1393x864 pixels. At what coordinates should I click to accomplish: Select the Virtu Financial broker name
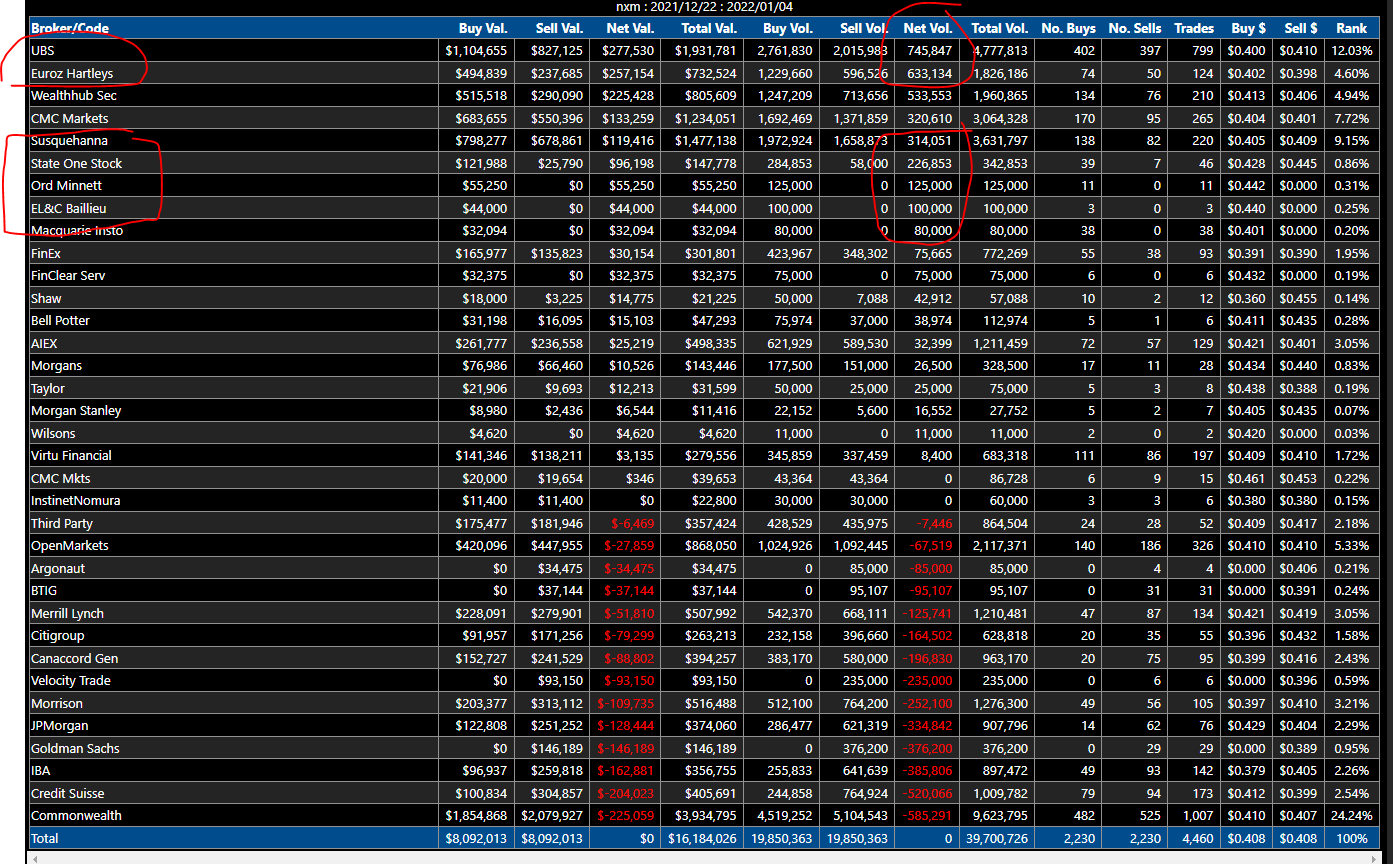click(71, 455)
